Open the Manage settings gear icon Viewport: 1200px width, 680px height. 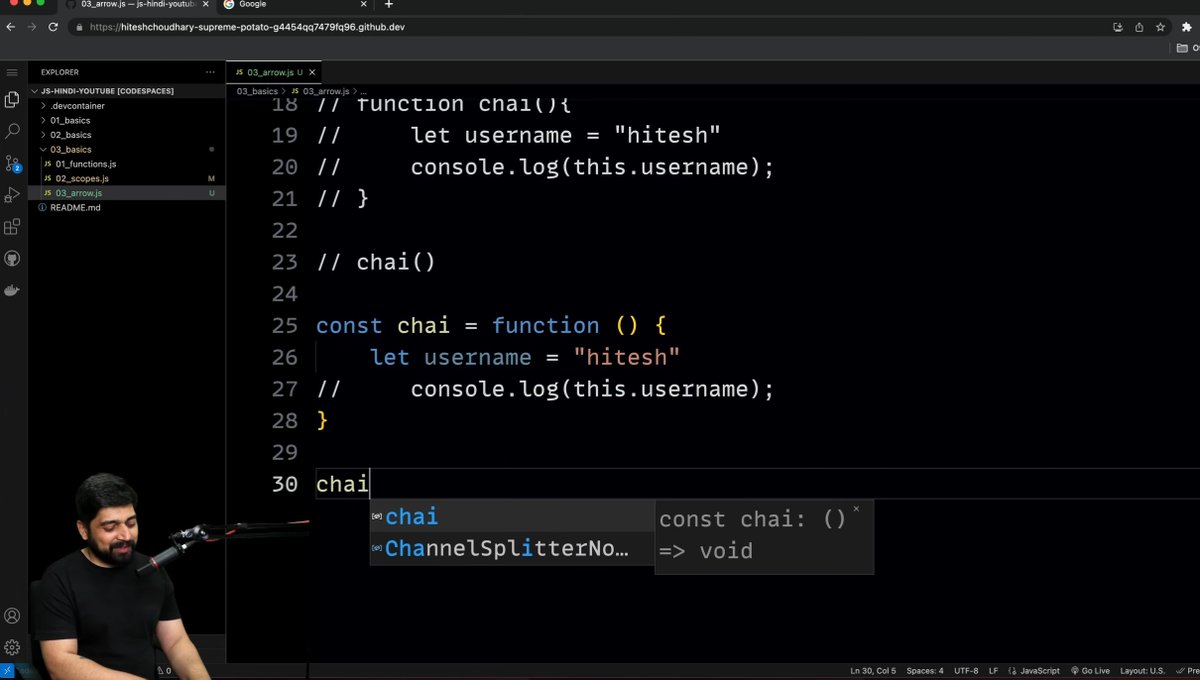coord(12,646)
